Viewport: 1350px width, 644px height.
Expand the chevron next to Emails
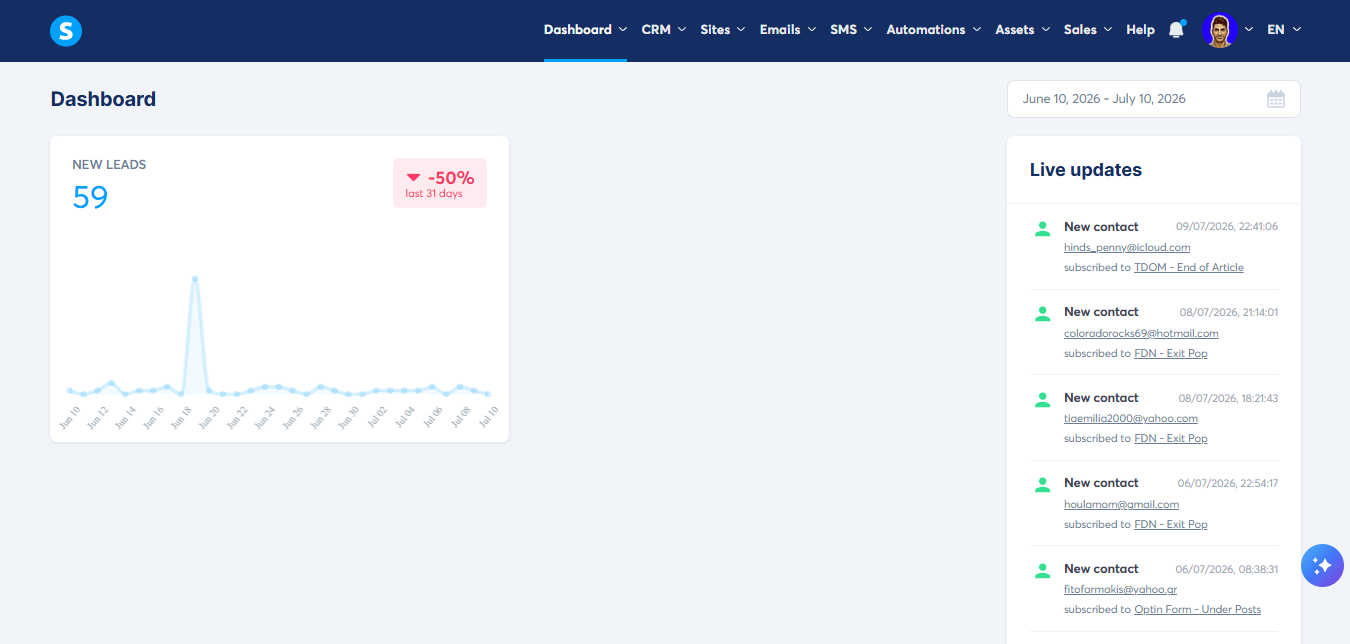pyautogui.click(x=812, y=30)
